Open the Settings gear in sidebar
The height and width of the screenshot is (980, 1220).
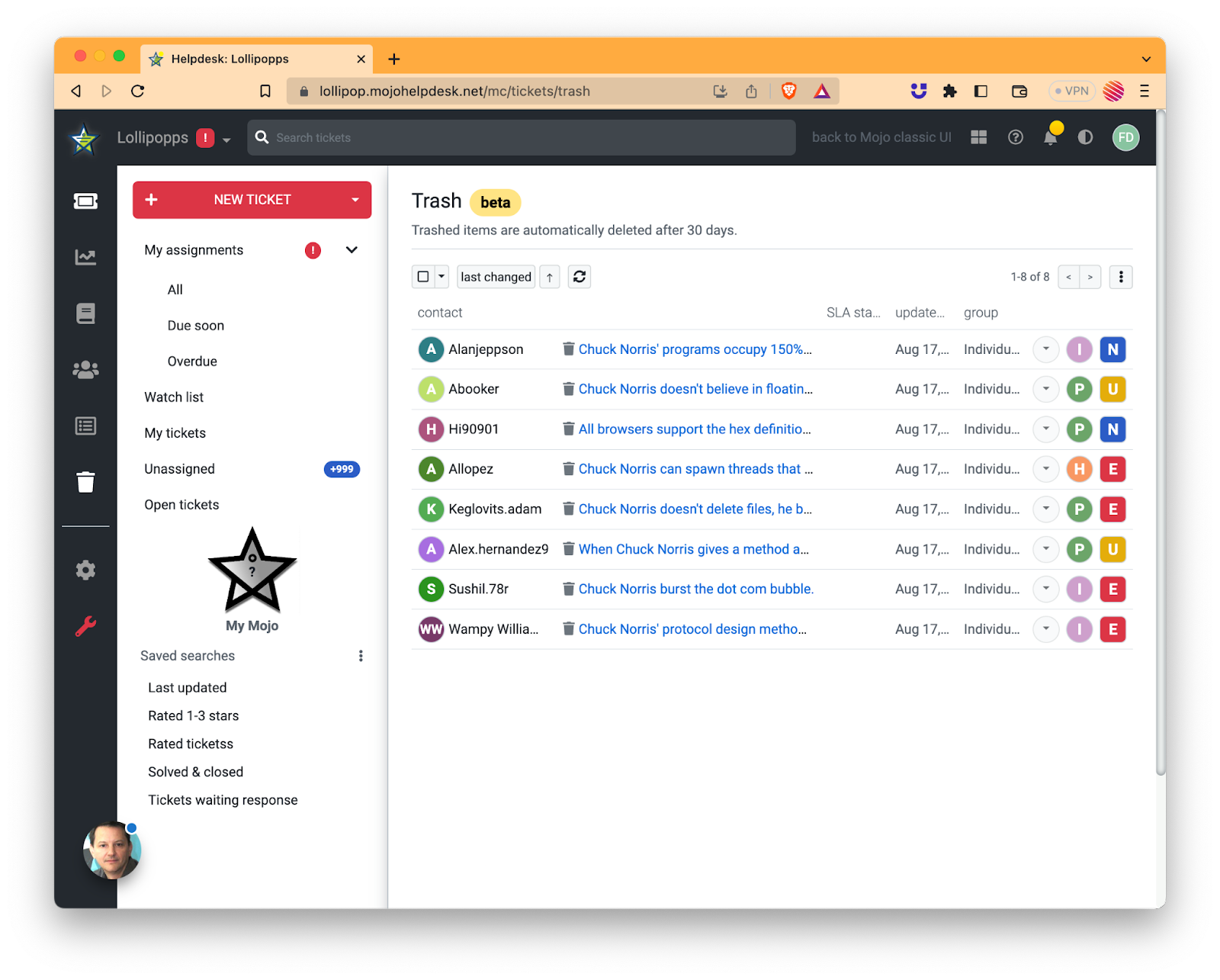[x=85, y=570]
